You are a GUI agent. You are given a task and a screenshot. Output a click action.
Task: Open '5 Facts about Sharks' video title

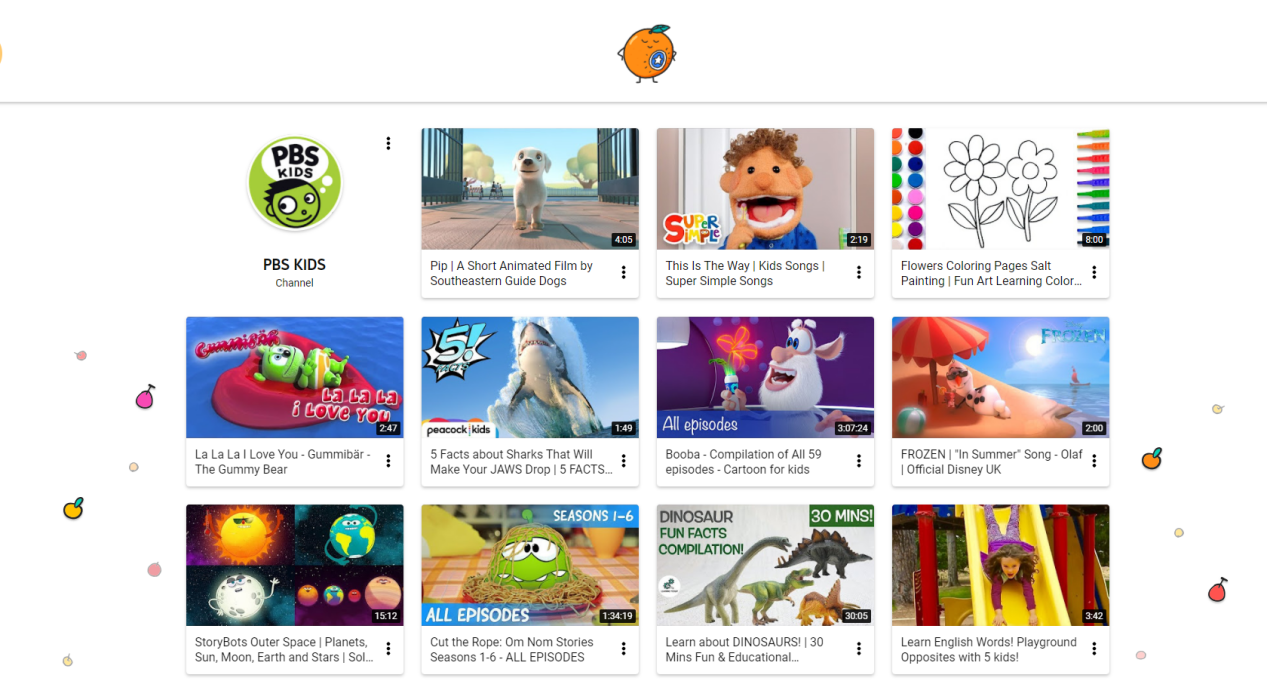pos(521,461)
